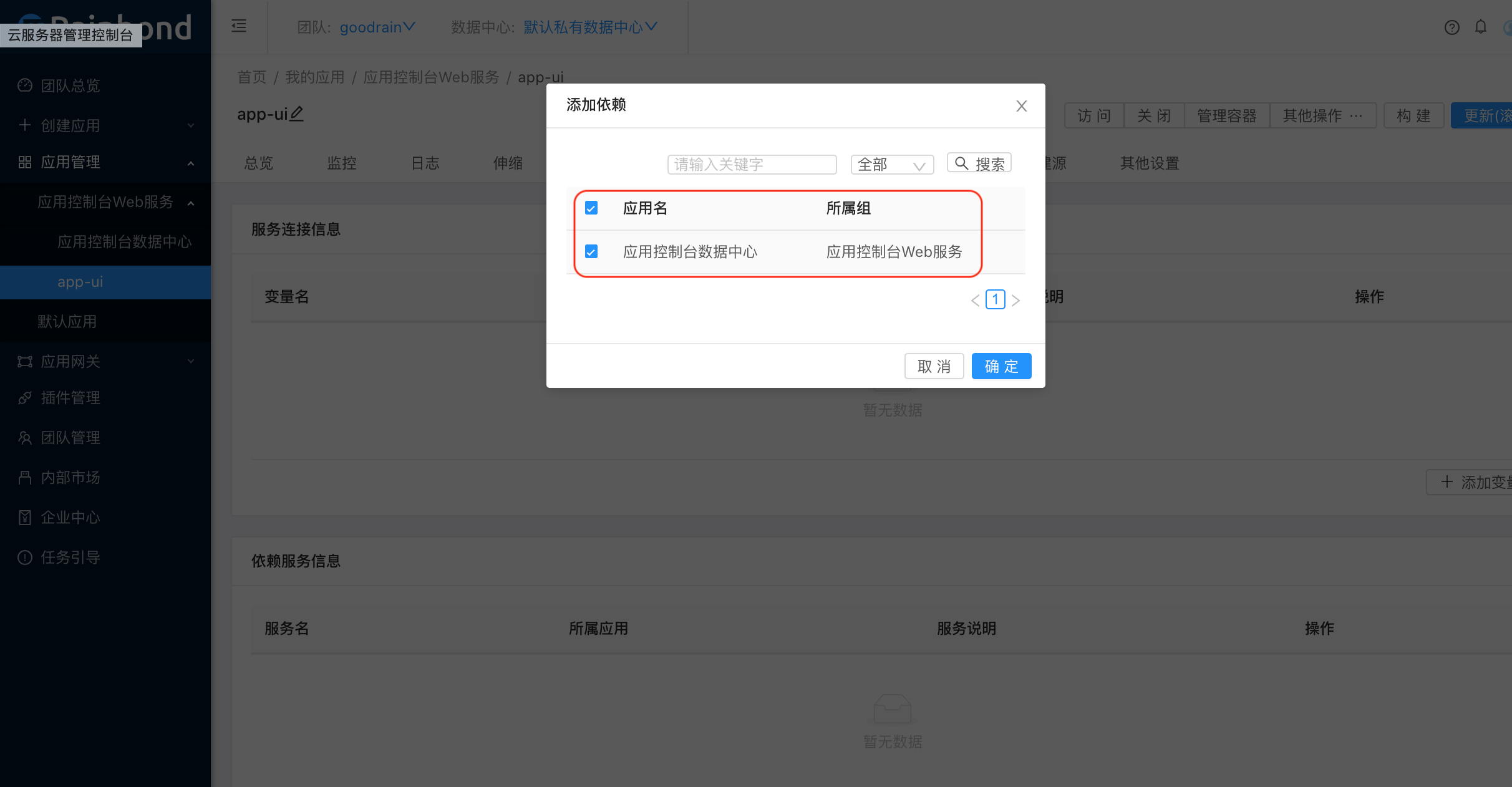
Task: Click the 应用控制台数据中心 name cell in dialog
Action: 690,252
